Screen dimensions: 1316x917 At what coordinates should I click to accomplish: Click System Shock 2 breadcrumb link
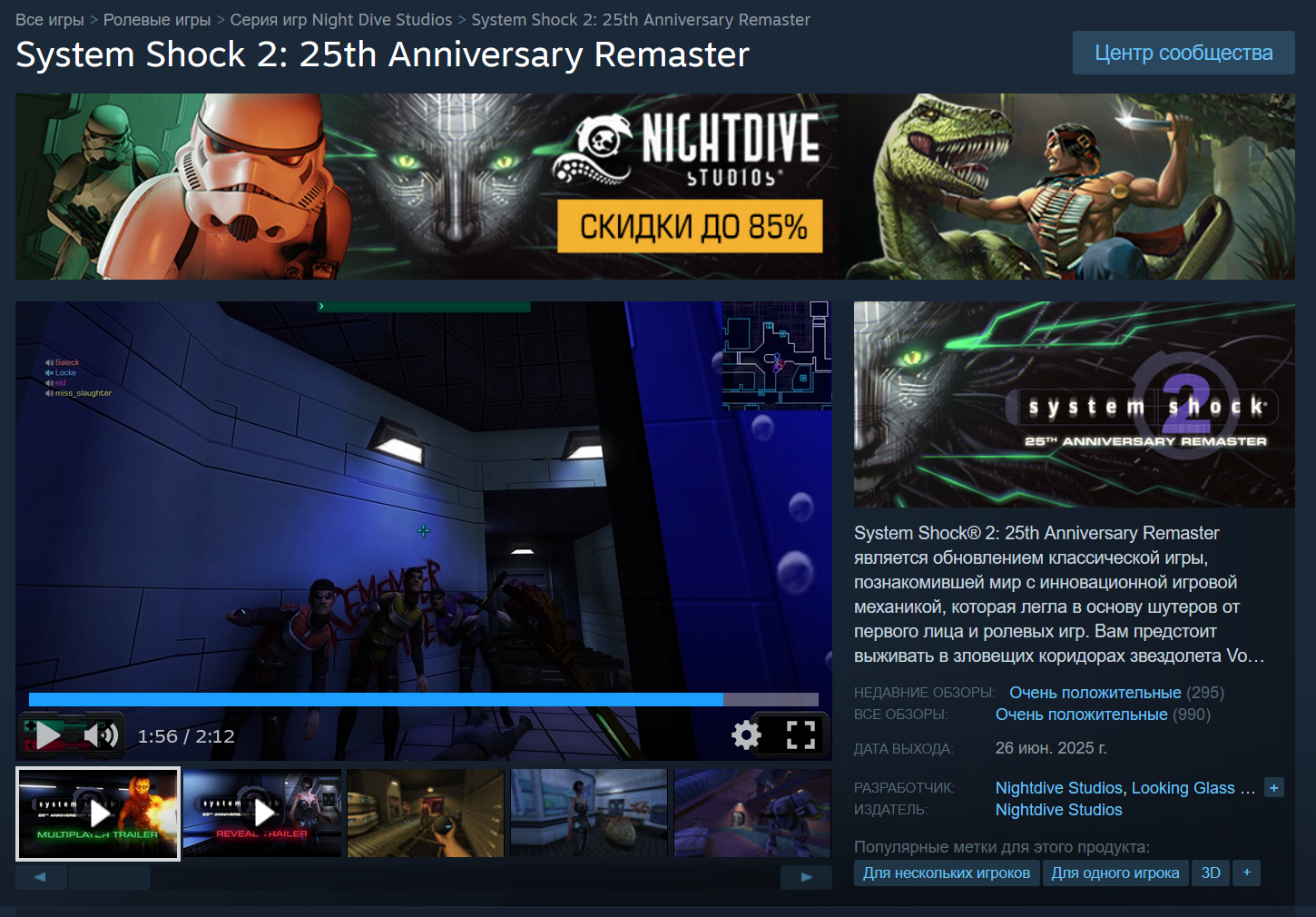click(641, 20)
